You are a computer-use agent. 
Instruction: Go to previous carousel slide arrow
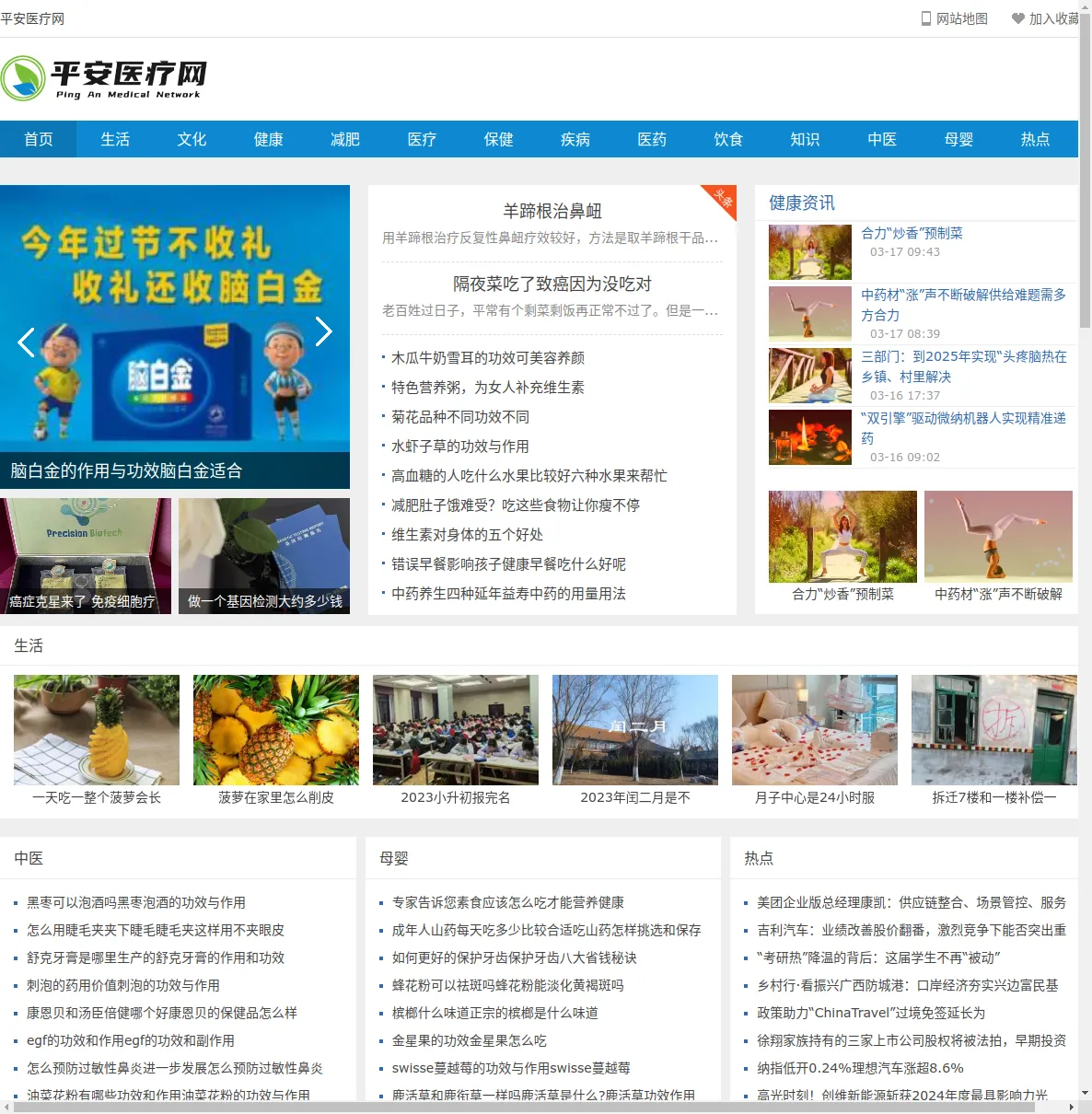click(26, 342)
